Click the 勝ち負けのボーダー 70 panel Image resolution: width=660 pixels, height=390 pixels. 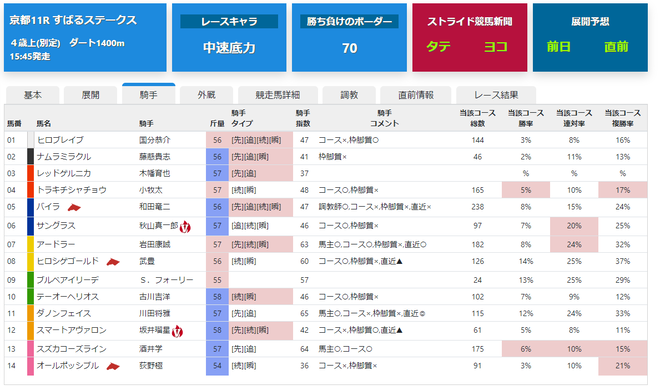(x=349, y=37)
